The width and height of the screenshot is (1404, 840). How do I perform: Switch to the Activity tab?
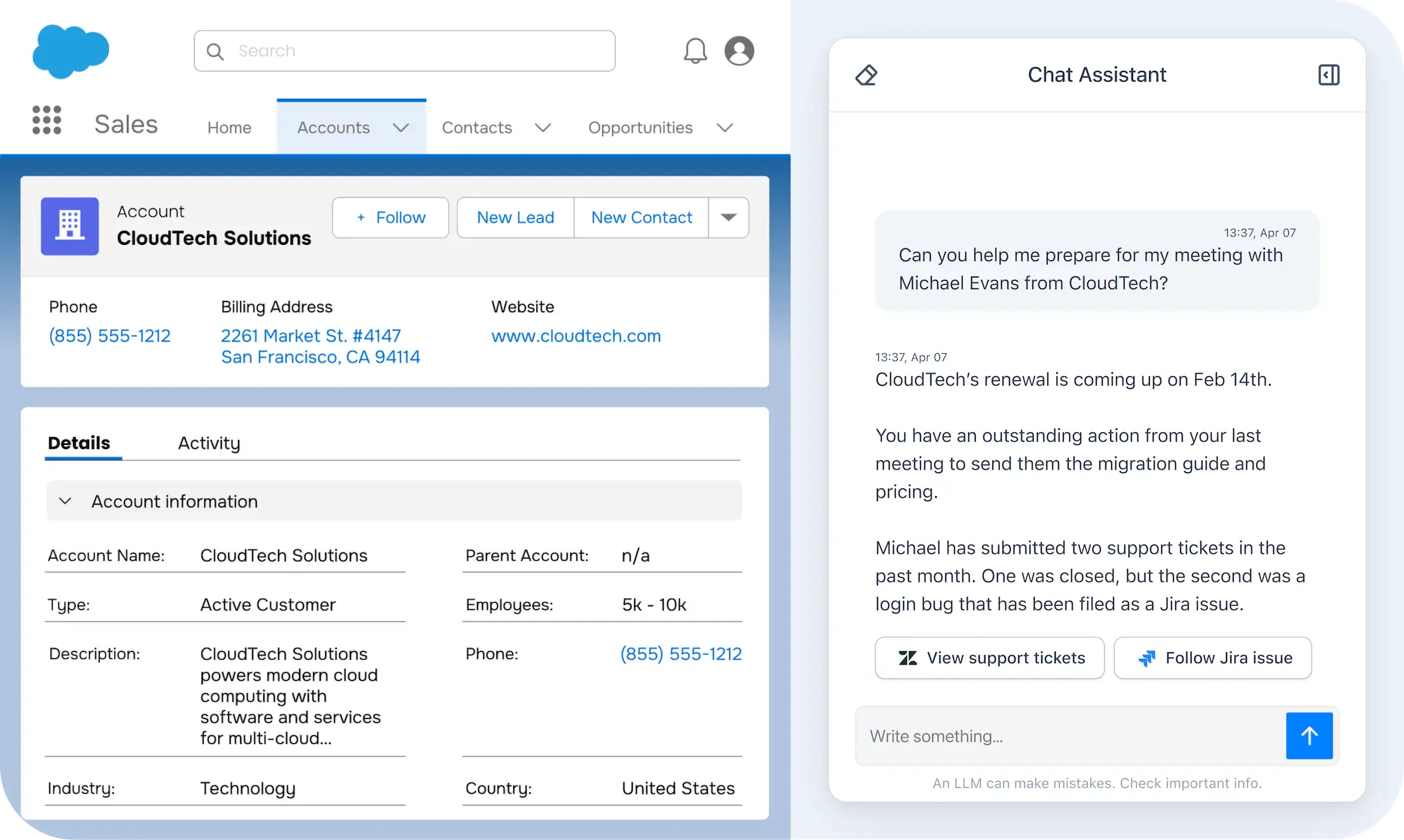coord(208,443)
